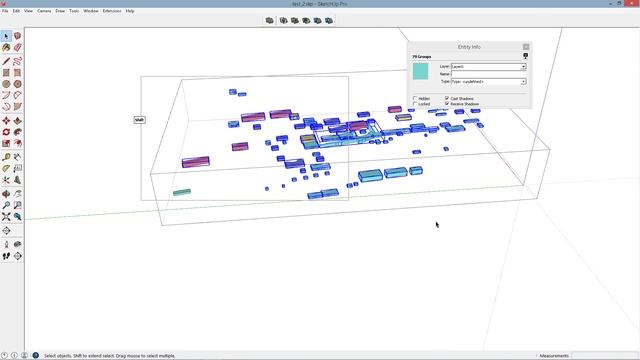Select the Protractor tool
Screen dimensions: 640x360
click(6, 169)
